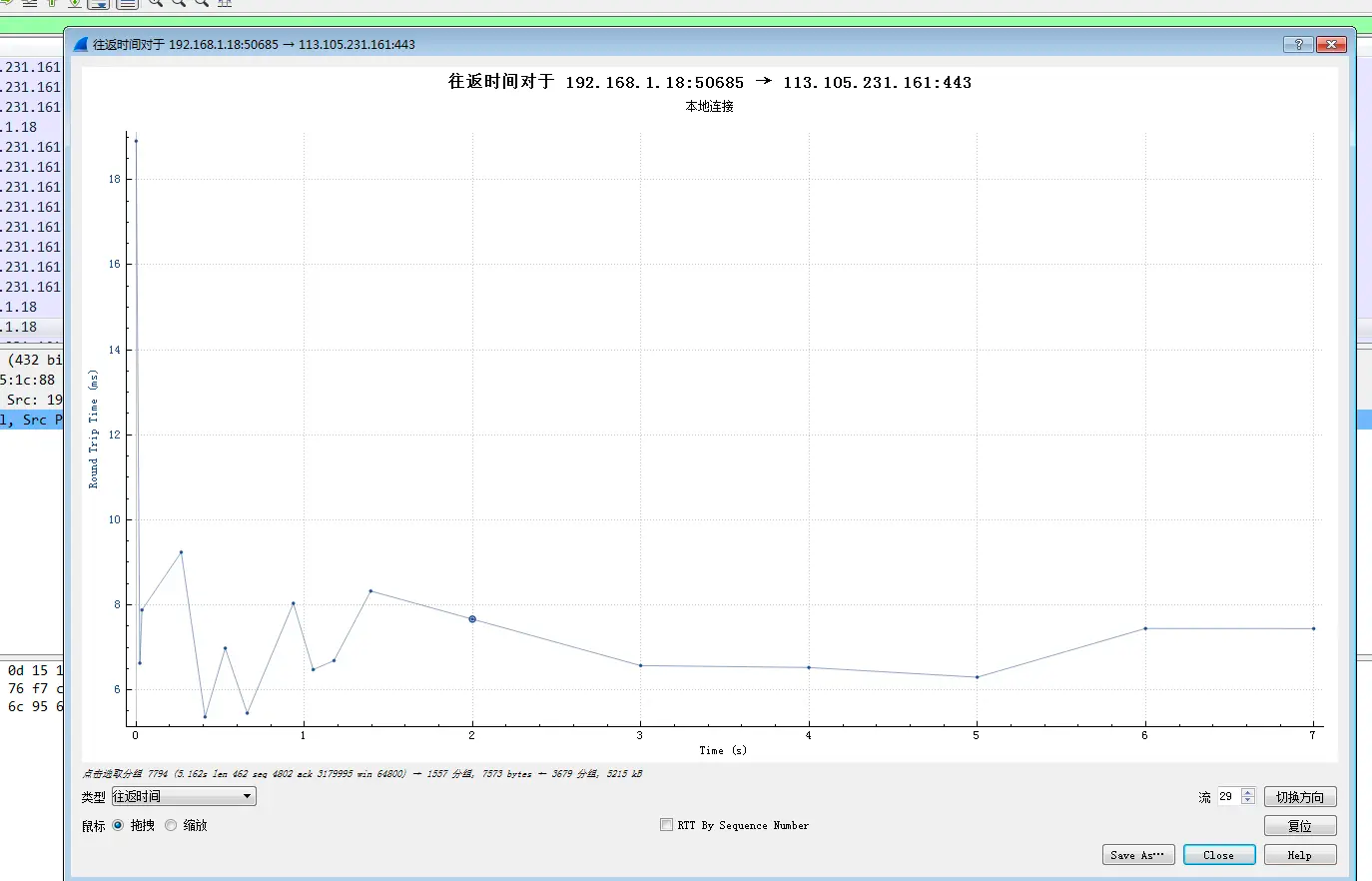Click the highlighted data point on the RTT graph
The width and height of the screenshot is (1372, 881).
(x=471, y=618)
